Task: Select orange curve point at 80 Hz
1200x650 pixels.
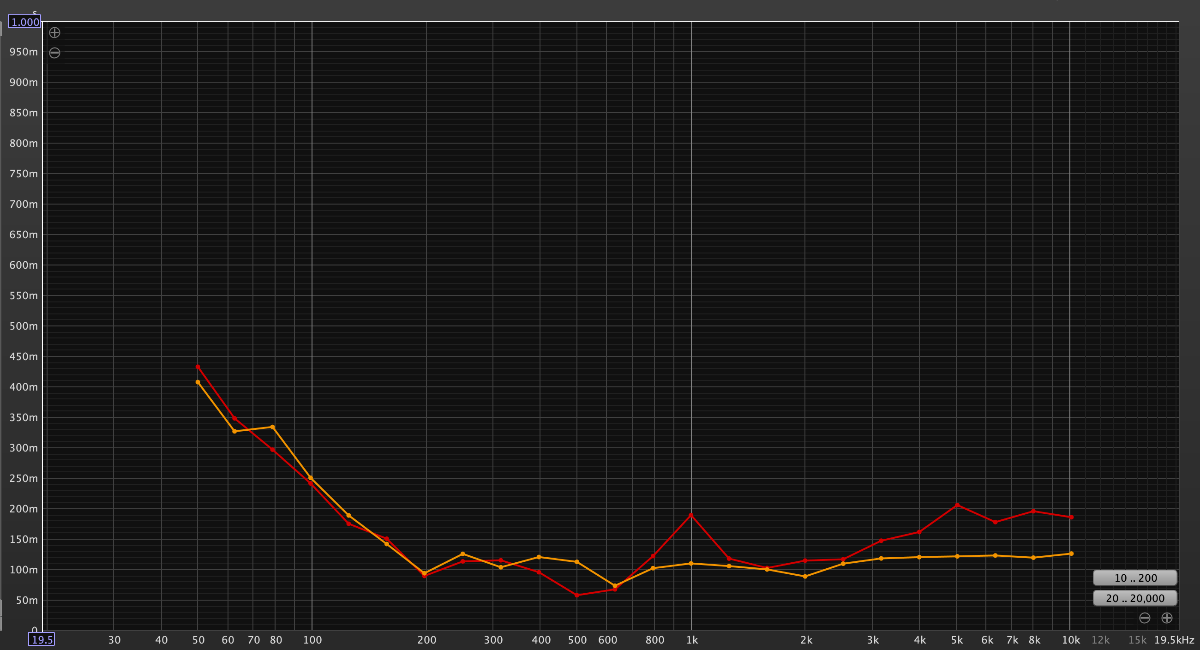Action: point(273,427)
